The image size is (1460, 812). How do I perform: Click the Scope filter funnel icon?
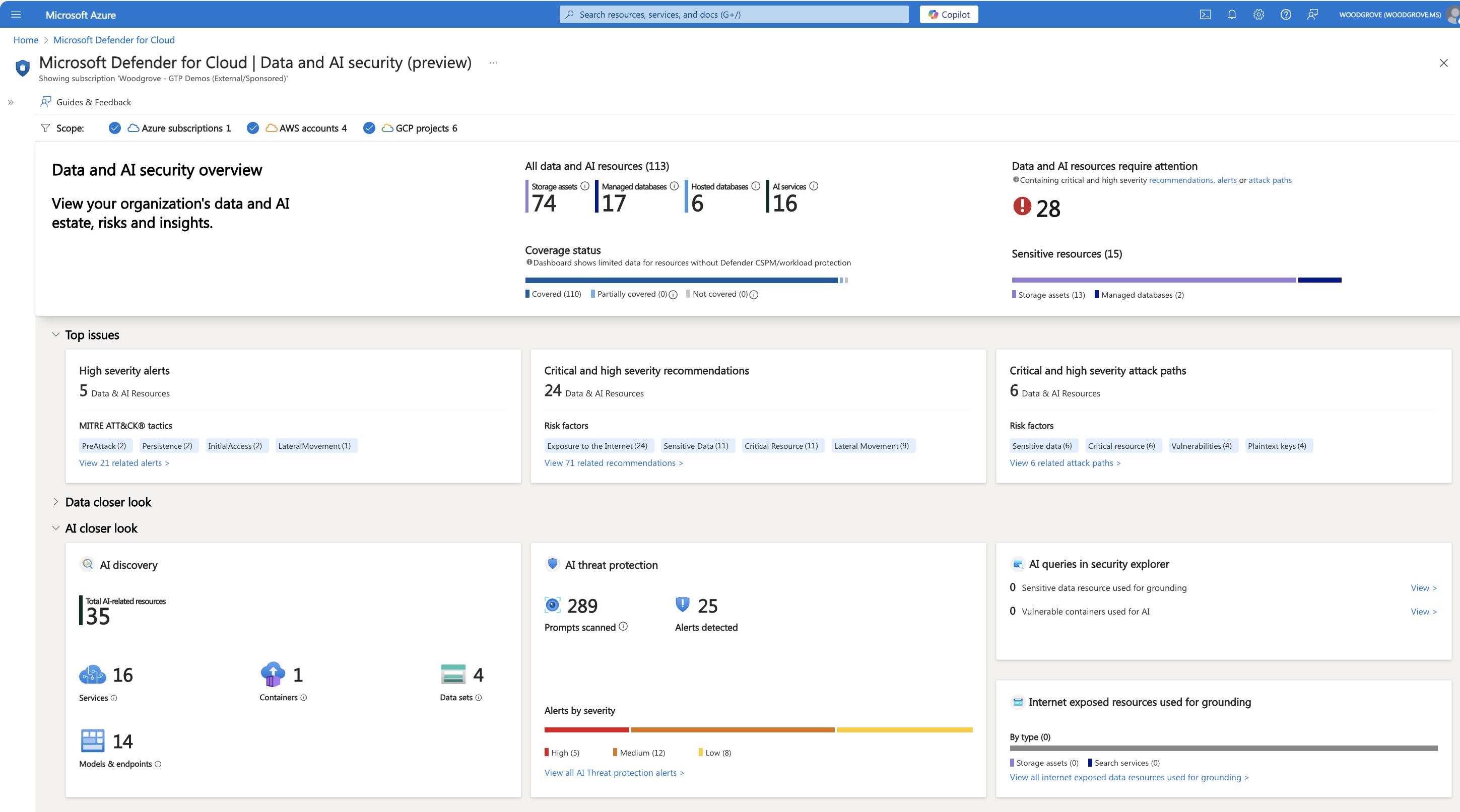(x=45, y=128)
